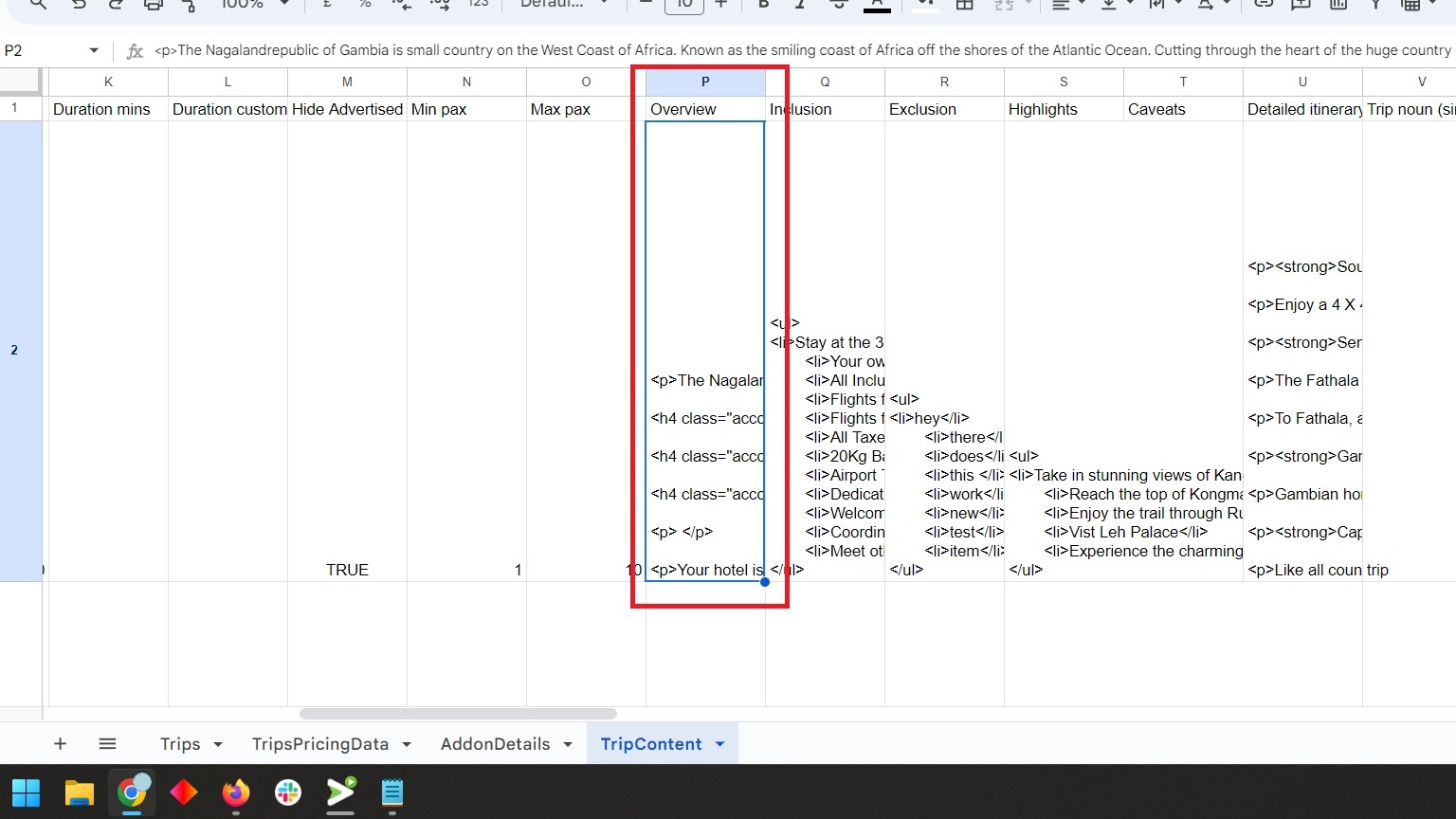Open the text color picker

(877, 5)
